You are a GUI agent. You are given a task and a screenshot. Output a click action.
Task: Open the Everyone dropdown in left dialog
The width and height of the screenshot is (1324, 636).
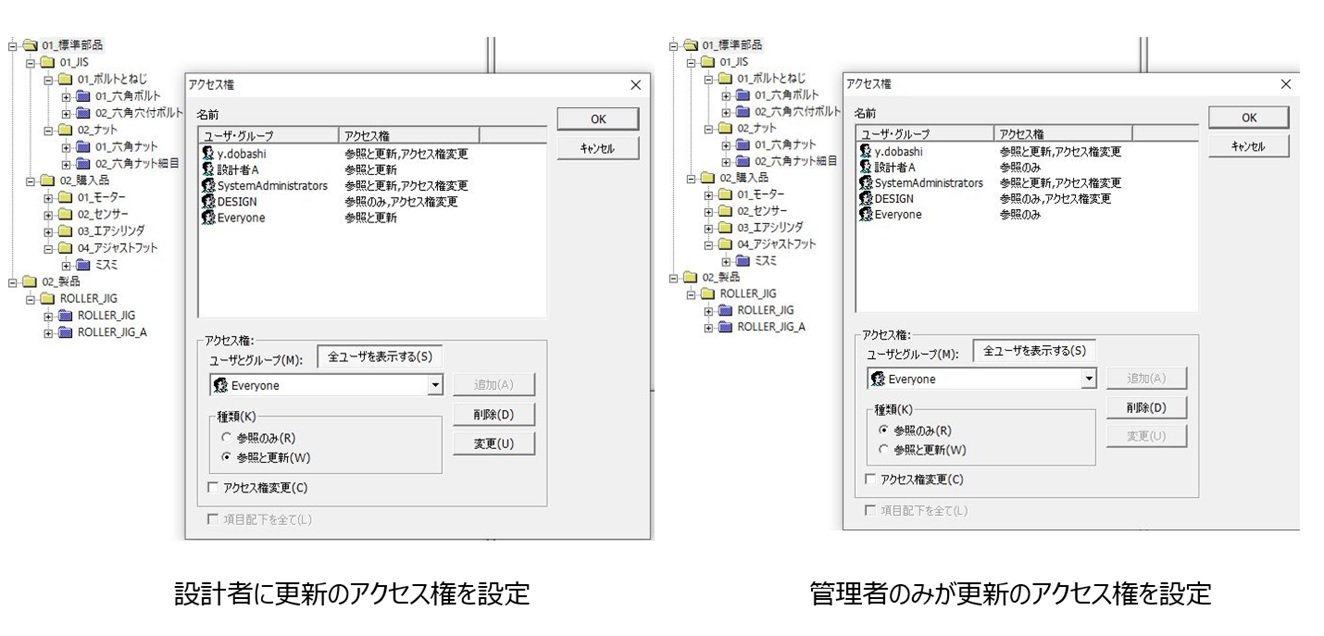[435, 385]
